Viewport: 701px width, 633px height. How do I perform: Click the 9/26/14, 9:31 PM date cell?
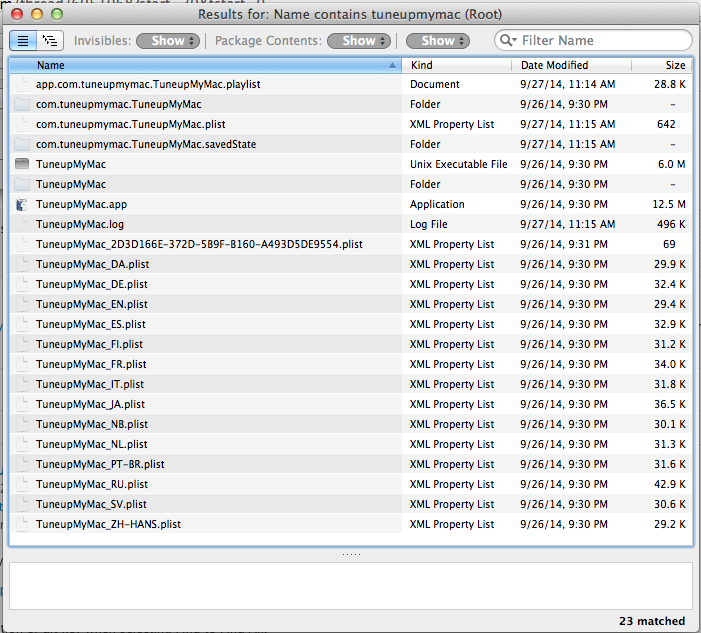[564, 244]
